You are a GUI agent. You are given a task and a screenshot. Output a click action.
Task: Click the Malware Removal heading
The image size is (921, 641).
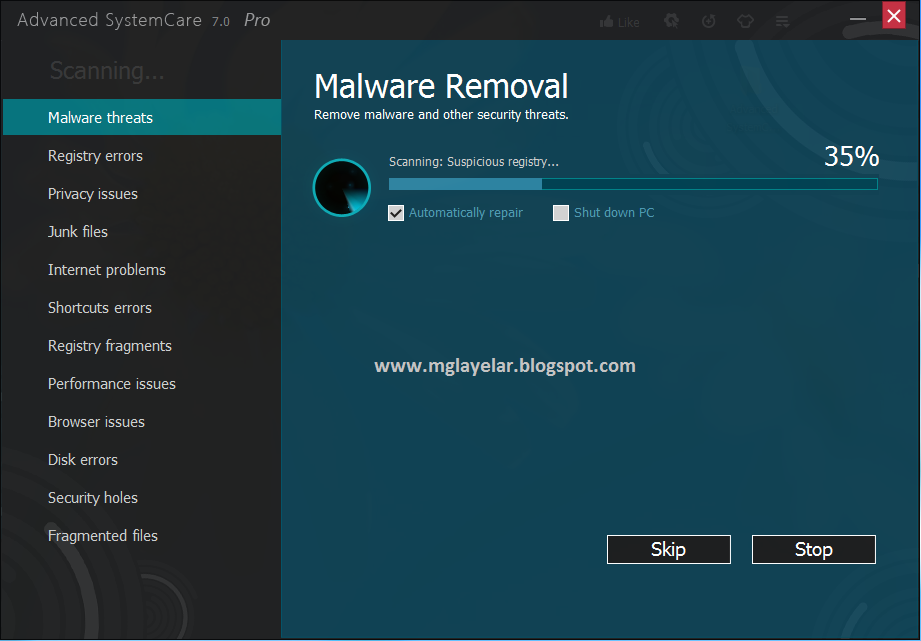[x=441, y=86]
